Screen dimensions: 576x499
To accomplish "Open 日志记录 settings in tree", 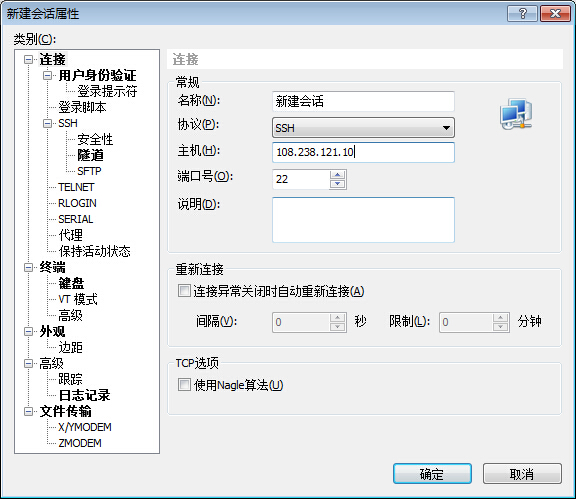I will point(84,395).
